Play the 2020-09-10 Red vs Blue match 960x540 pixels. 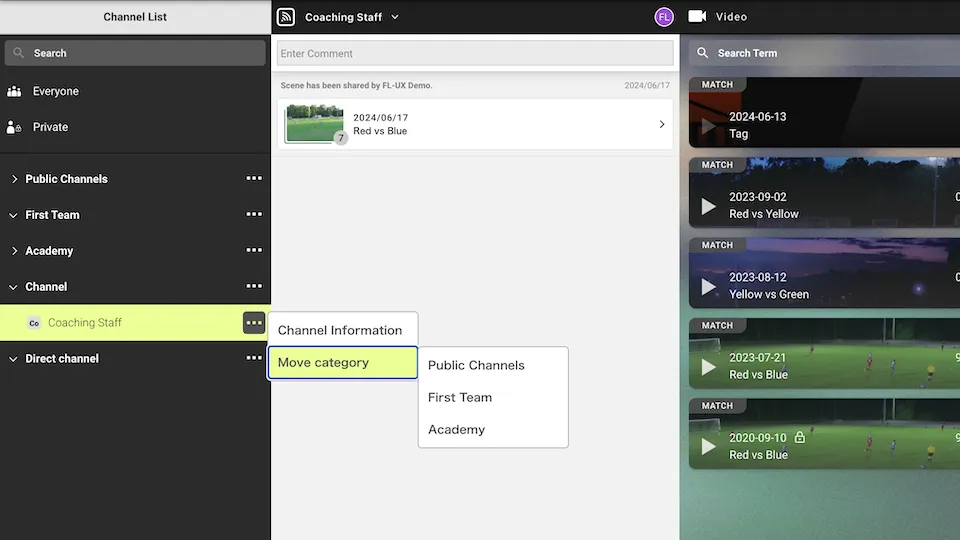coord(708,447)
